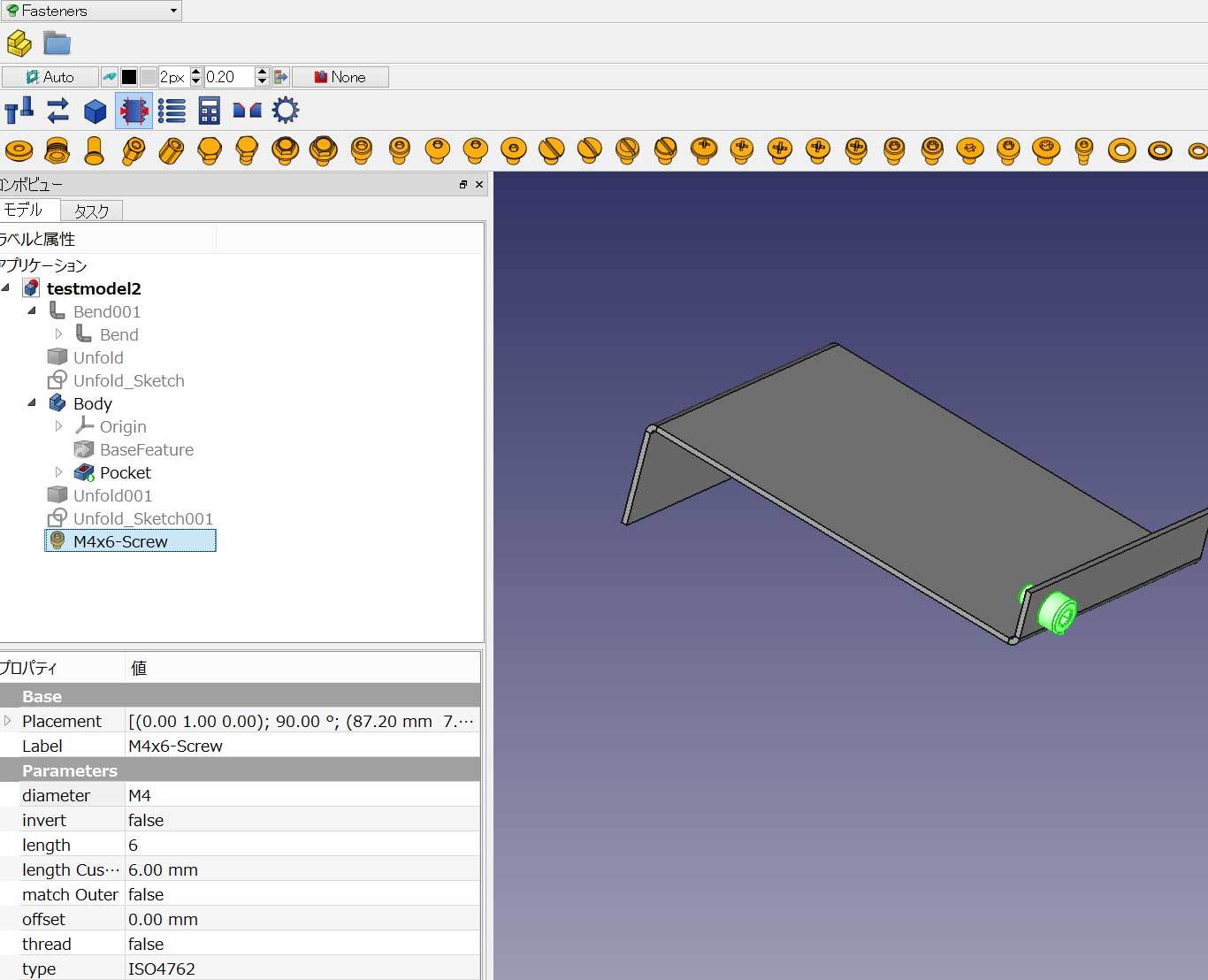Close the combo view panel
This screenshot has height=980, width=1208.
(x=479, y=184)
